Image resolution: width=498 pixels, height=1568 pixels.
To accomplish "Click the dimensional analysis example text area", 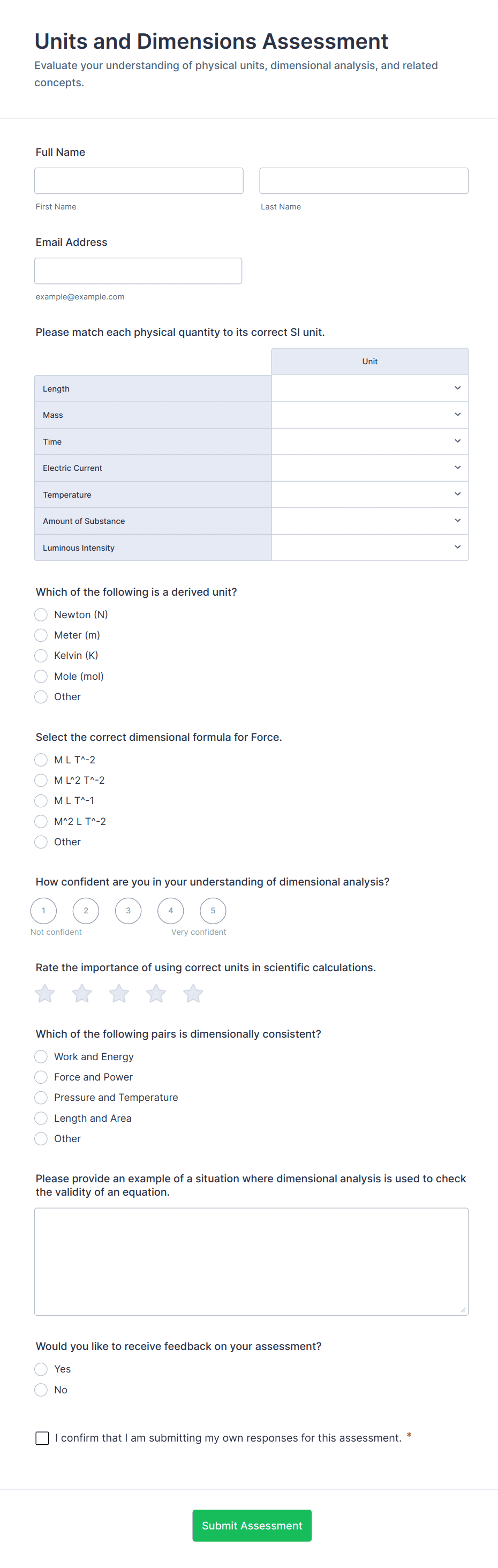I will (251, 1261).
